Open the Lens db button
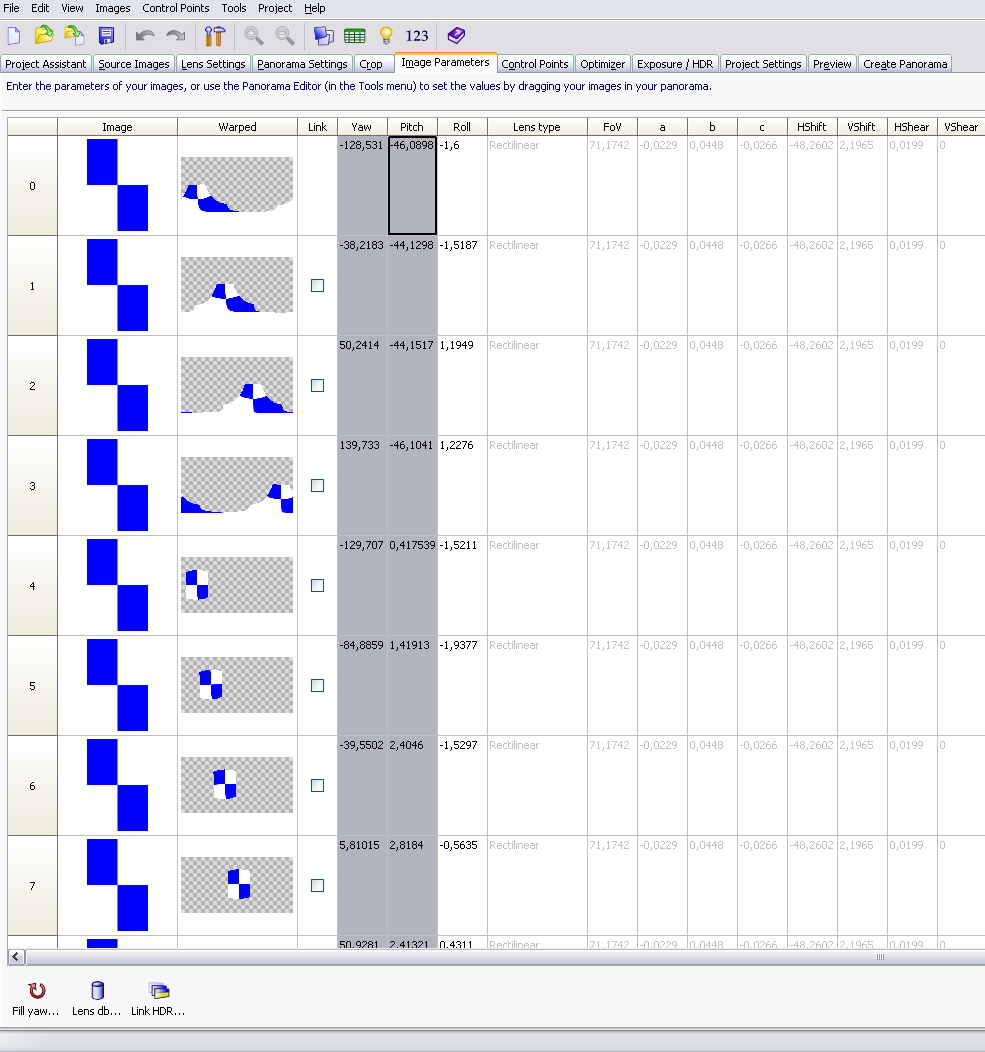The height and width of the screenshot is (1052, 985). coord(97,997)
